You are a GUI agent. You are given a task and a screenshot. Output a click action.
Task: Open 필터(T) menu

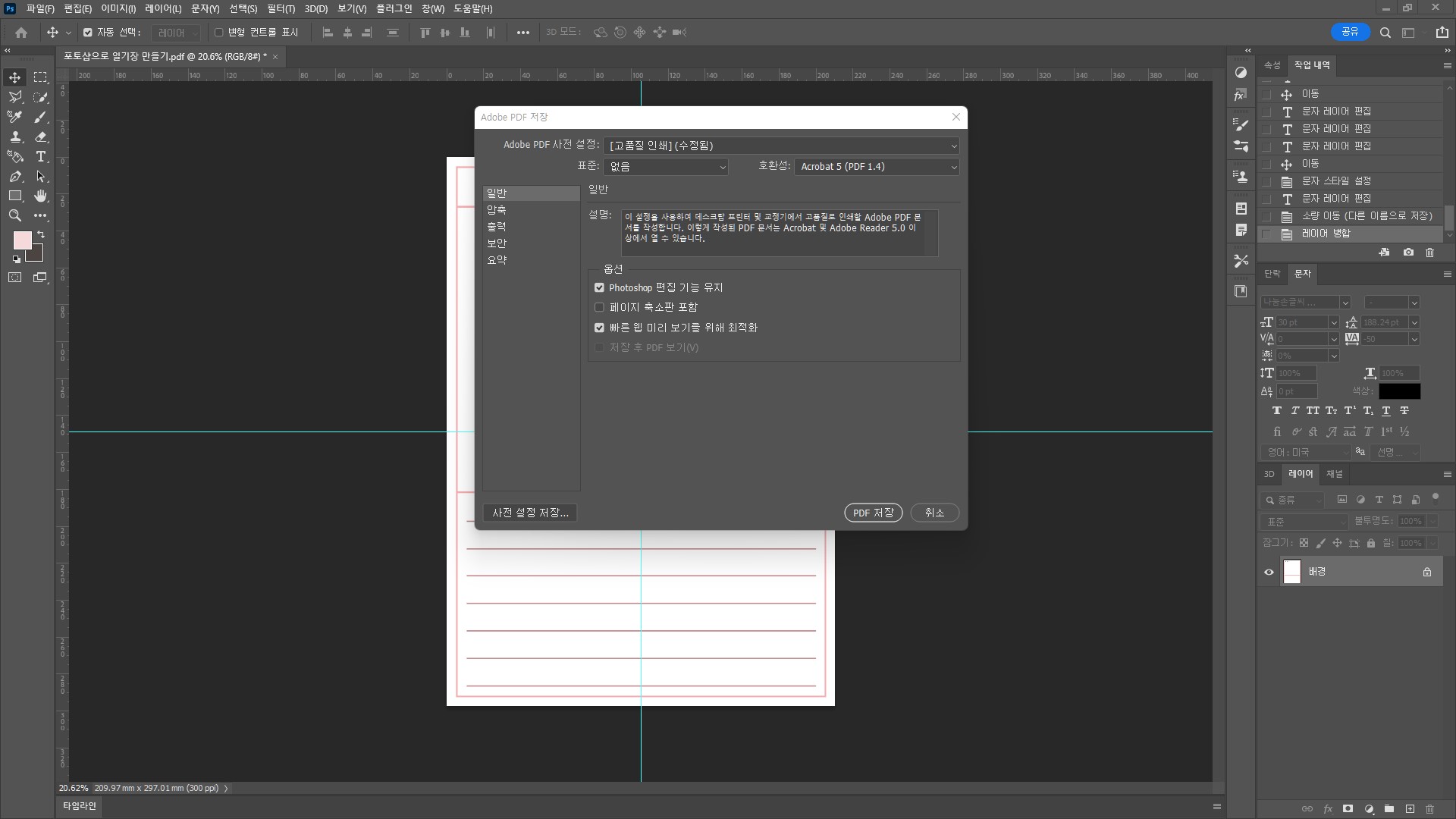tap(281, 9)
